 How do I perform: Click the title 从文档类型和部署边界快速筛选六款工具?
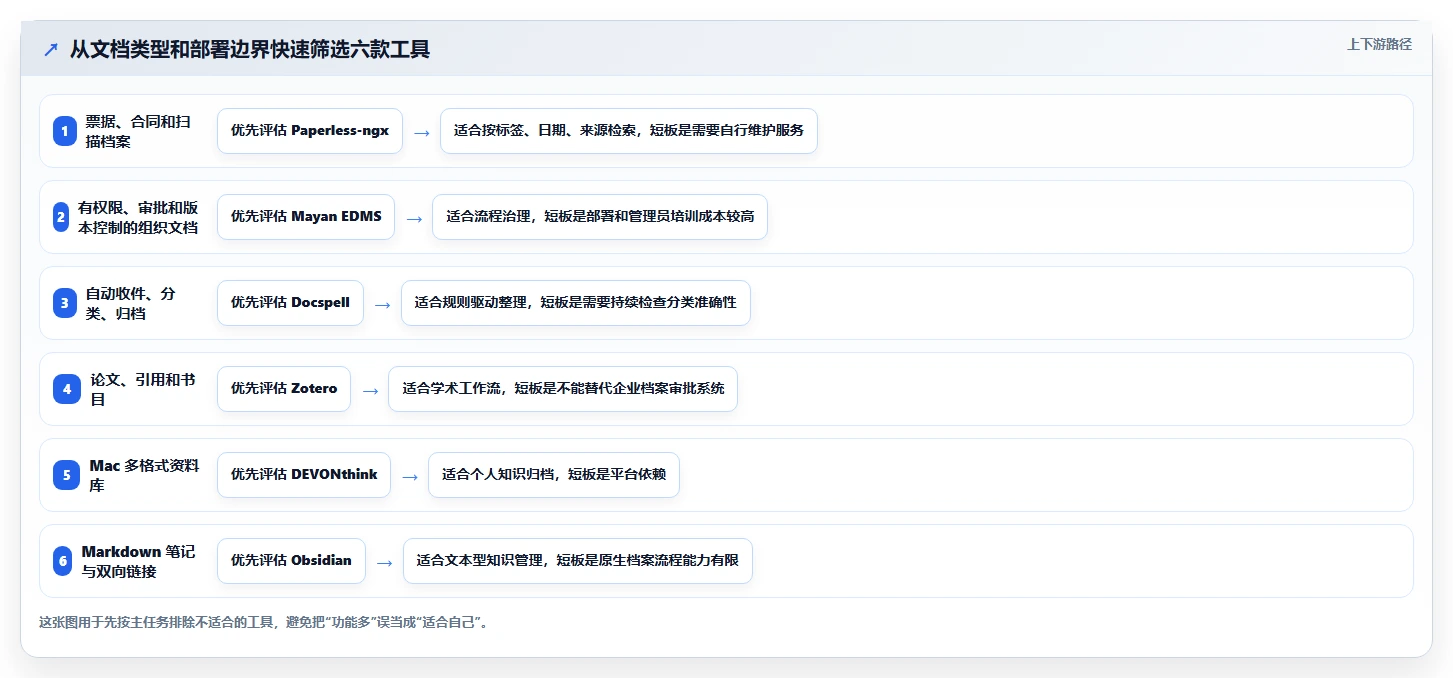(x=250, y=49)
